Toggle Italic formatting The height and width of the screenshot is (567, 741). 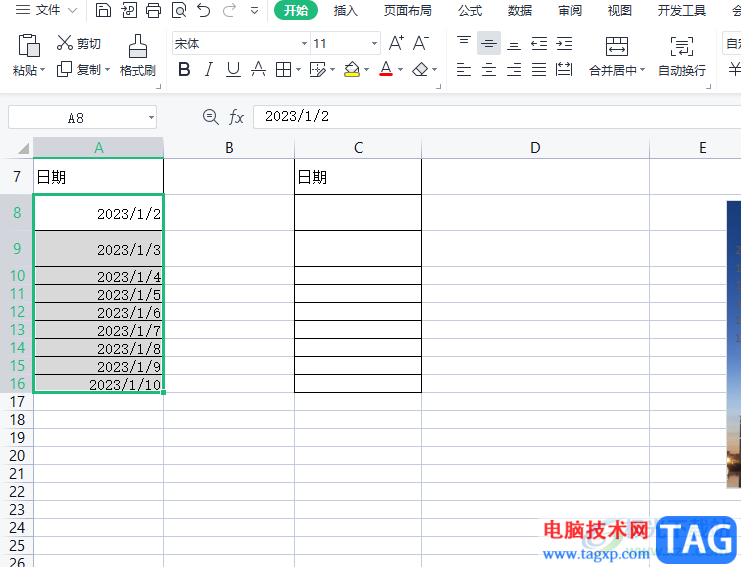coord(208,69)
